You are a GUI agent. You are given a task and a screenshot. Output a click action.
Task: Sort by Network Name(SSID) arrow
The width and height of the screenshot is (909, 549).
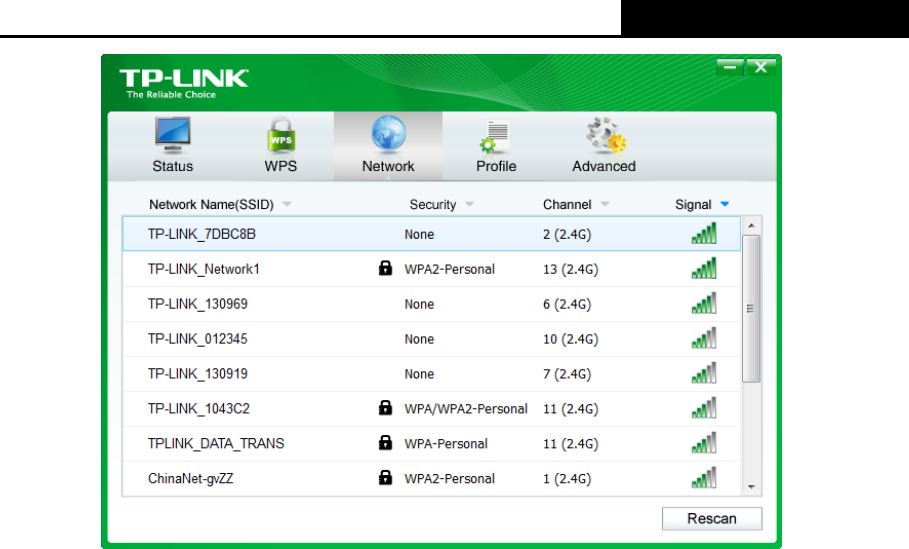click(287, 204)
